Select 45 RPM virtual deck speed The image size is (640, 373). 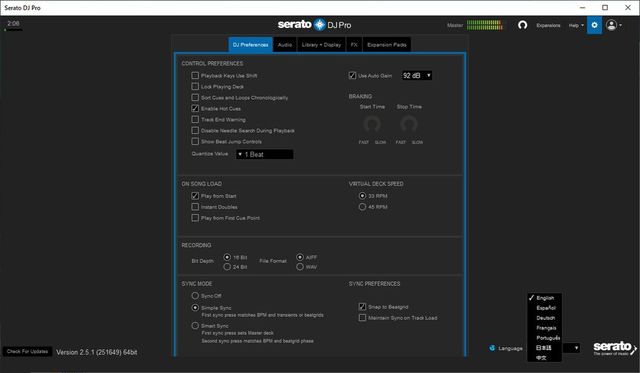click(362, 207)
